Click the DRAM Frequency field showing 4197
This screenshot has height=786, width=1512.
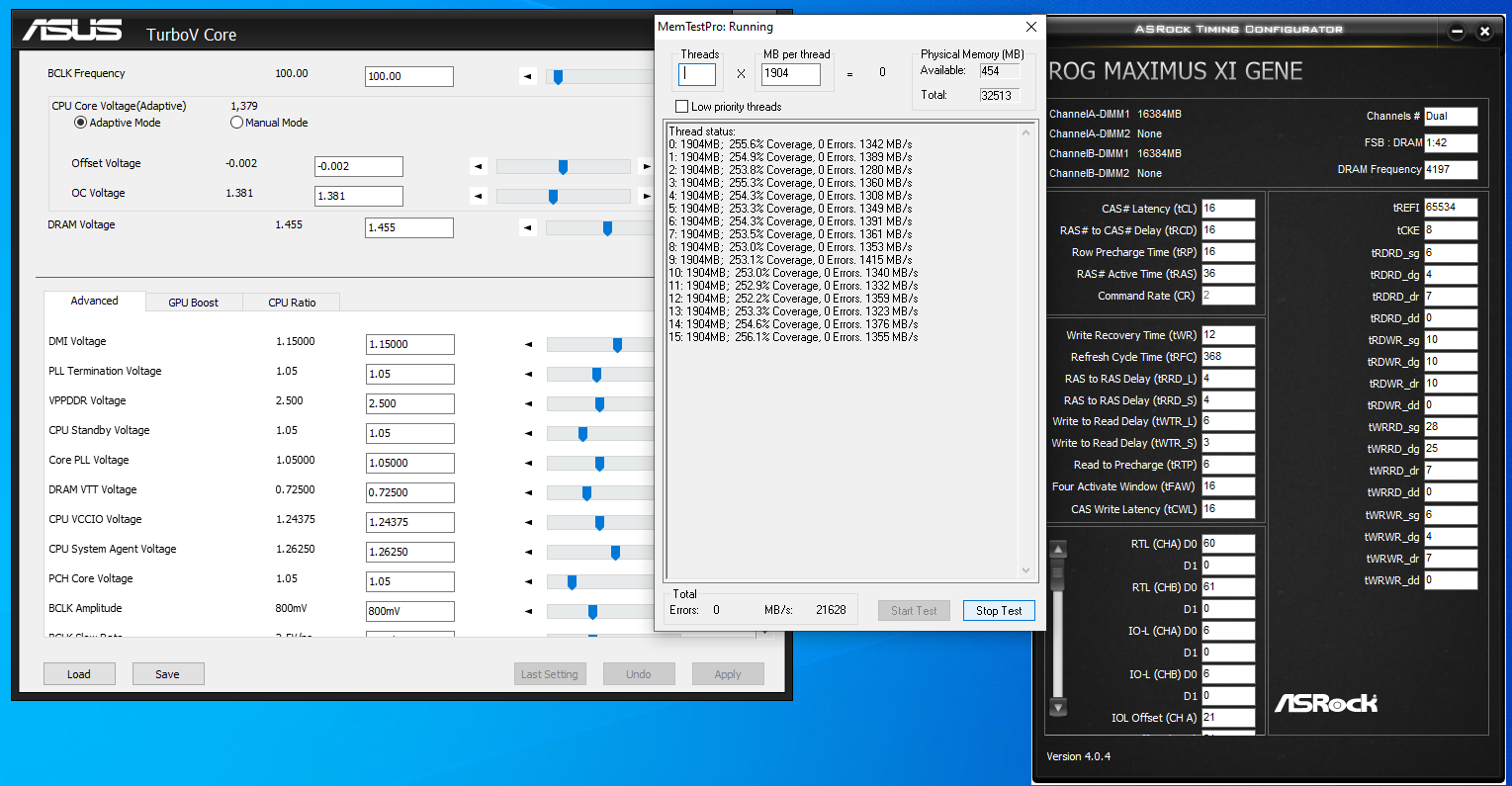[x=1451, y=169]
